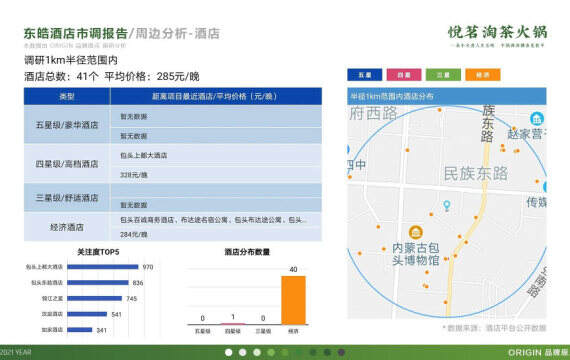Image resolution: width=570 pixels, height=360 pixels.
Task: Click the 类型 table header cell
Action: coord(67,96)
